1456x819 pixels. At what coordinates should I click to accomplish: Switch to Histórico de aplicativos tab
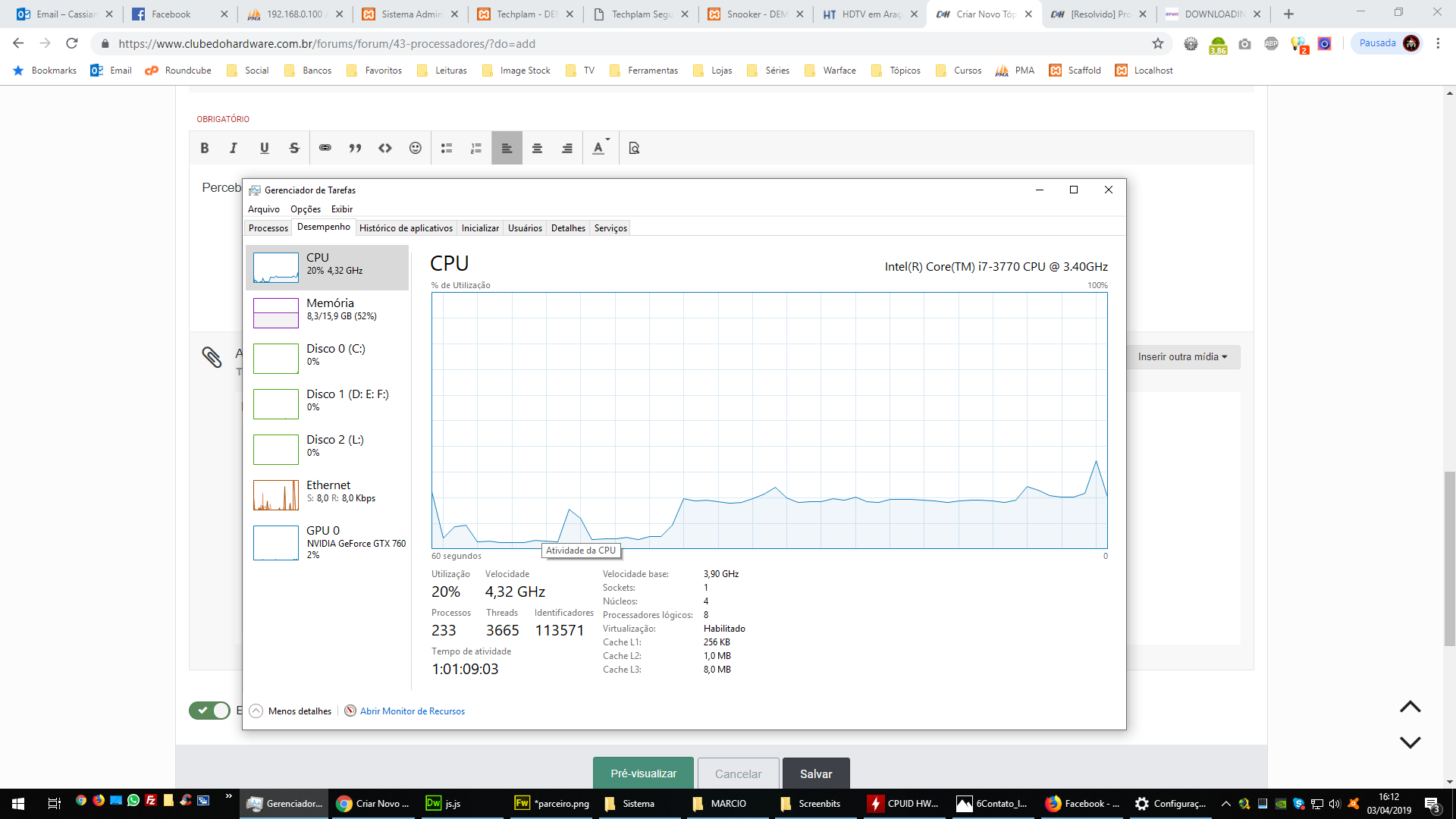pos(406,228)
